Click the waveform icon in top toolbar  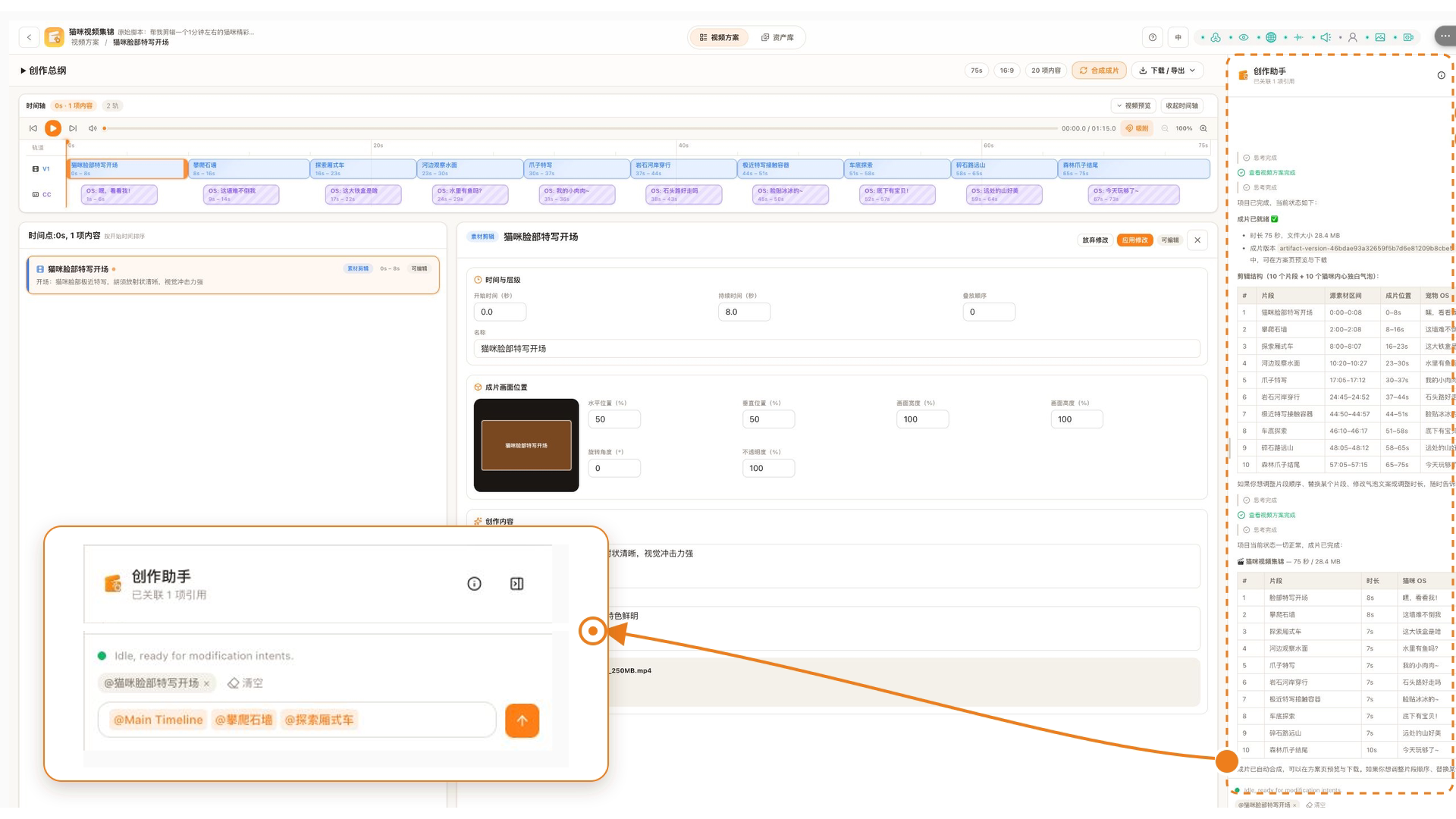(x=1298, y=37)
